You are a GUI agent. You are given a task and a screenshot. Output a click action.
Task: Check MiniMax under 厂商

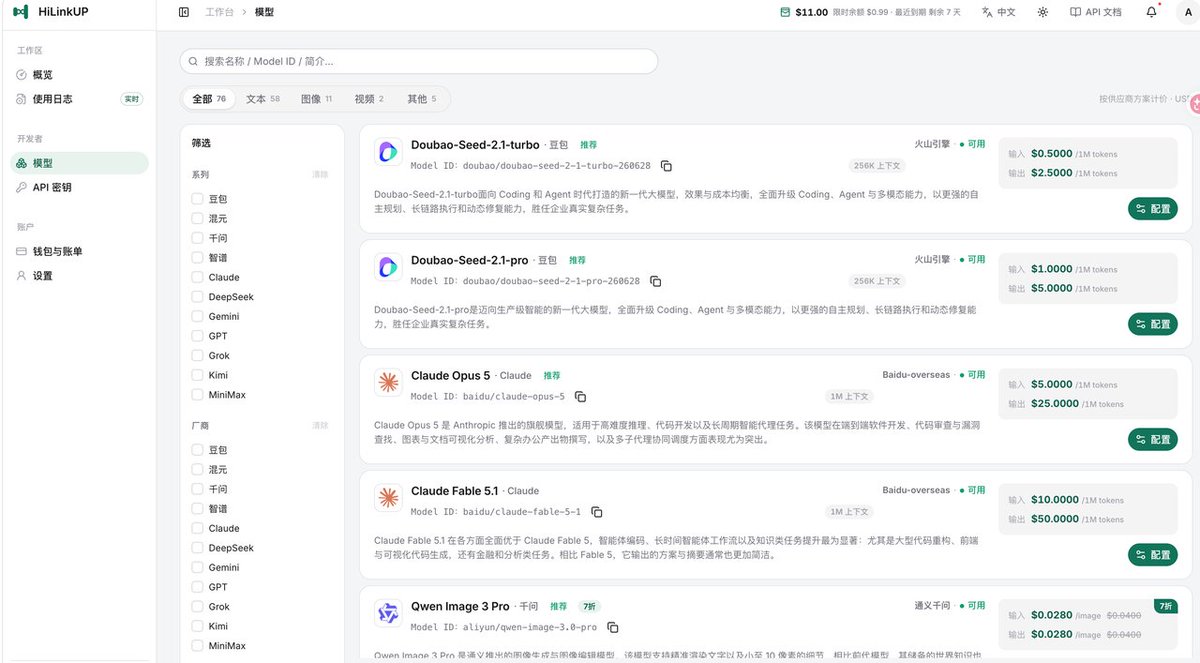click(x=197, y=646)
